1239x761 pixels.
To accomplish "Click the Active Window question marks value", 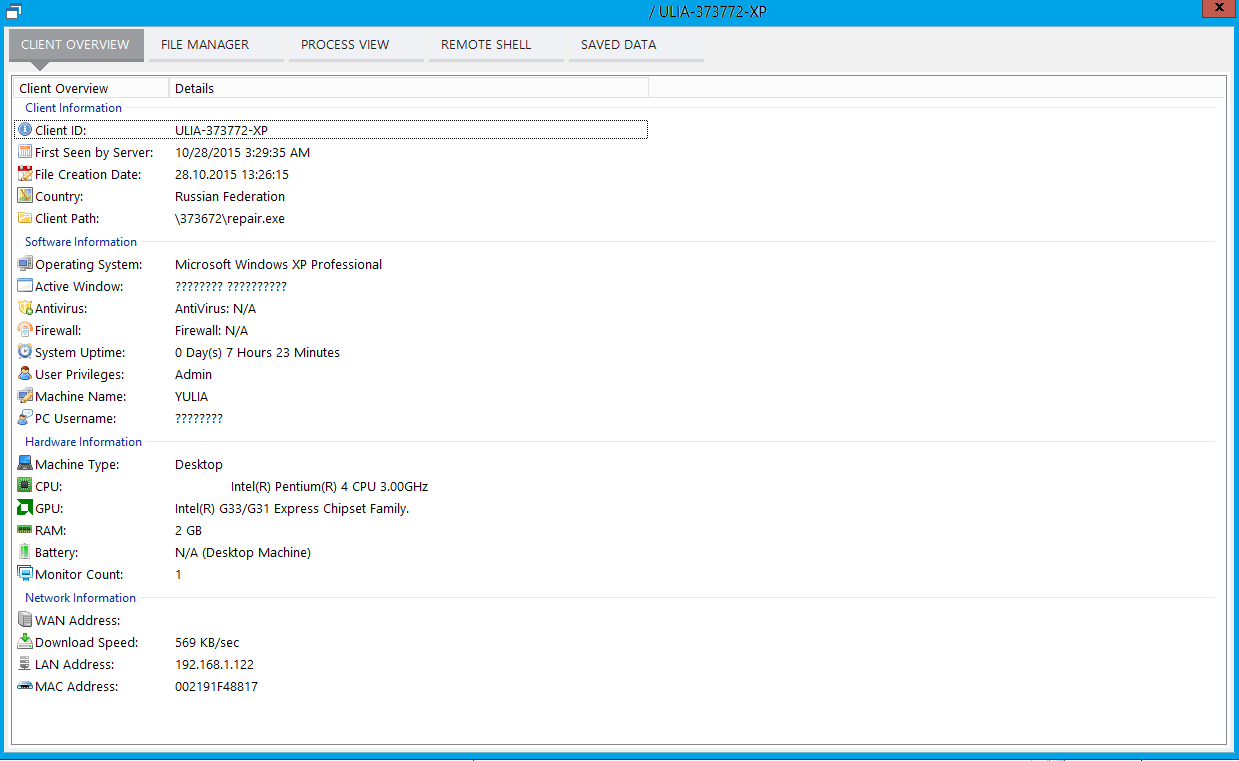I will tap(231, 286).
